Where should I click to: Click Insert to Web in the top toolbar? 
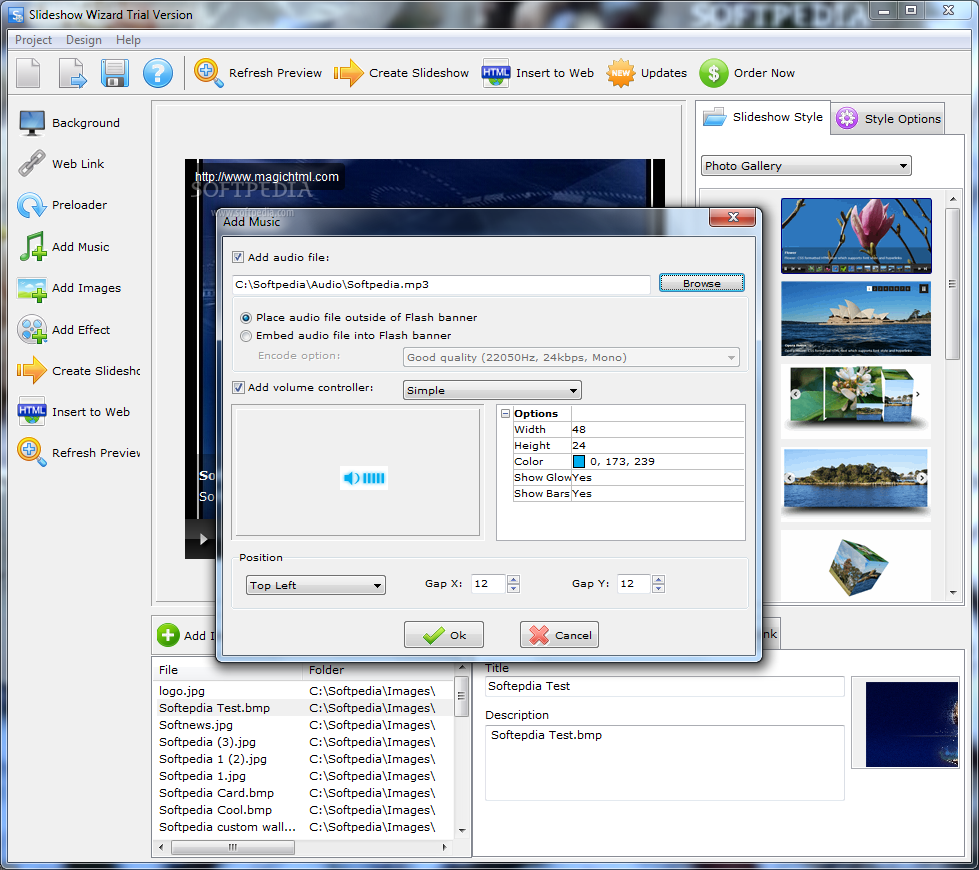pyautogui.click(x=538, y=73)
